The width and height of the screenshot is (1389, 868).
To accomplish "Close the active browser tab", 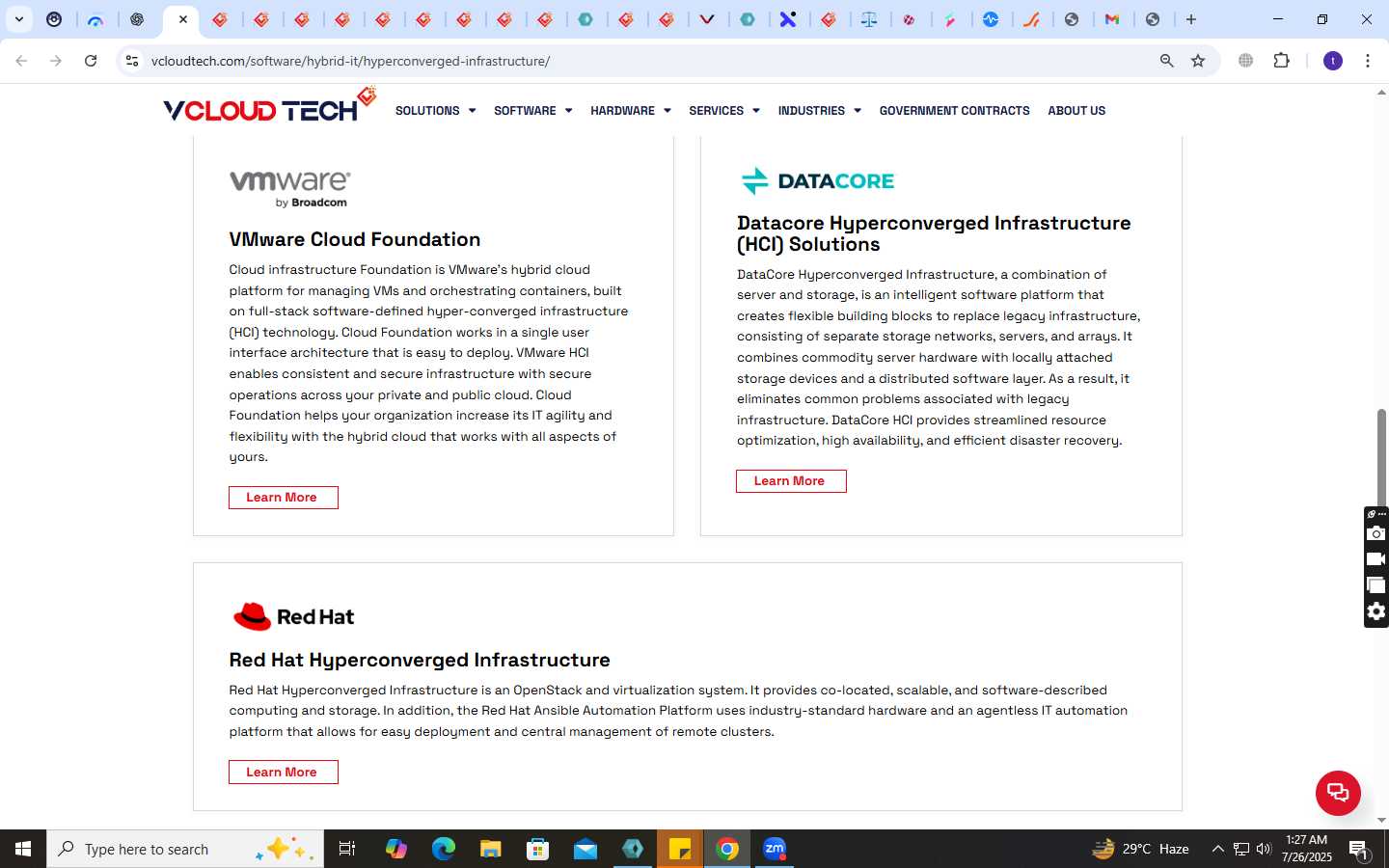I will click(x=183, y=19).
